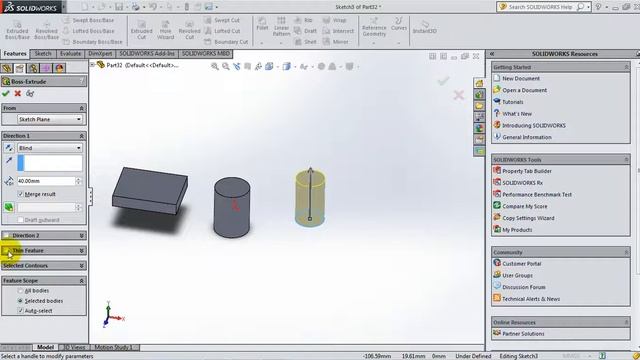This screenshot has width=640, height=360.
Task: Open Reference Geometry tool
Action: (x=374, y=27)
